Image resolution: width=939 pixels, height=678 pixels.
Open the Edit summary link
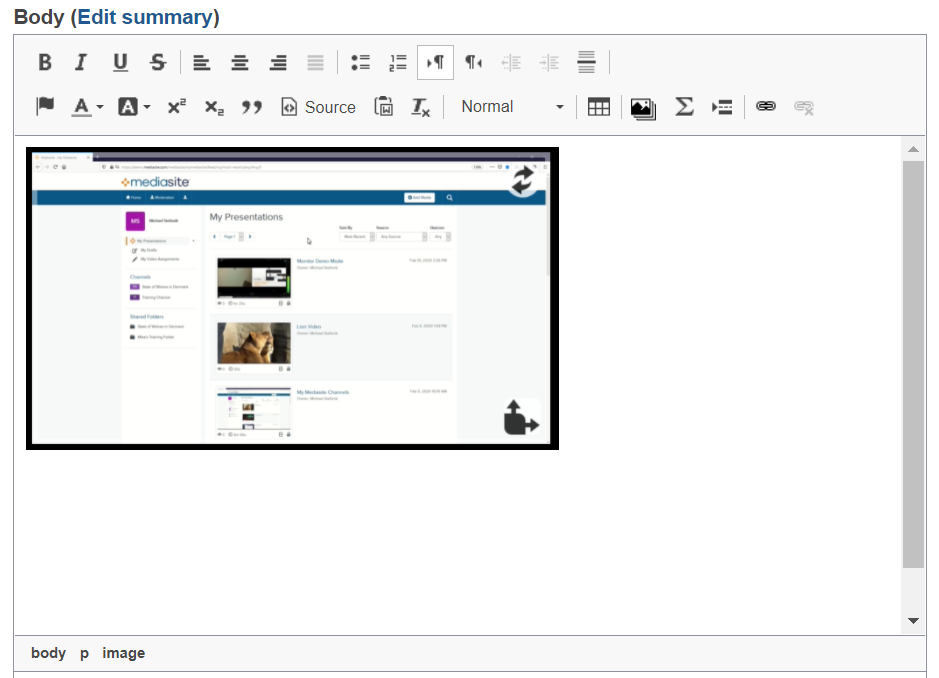click(x=145, y=17)
